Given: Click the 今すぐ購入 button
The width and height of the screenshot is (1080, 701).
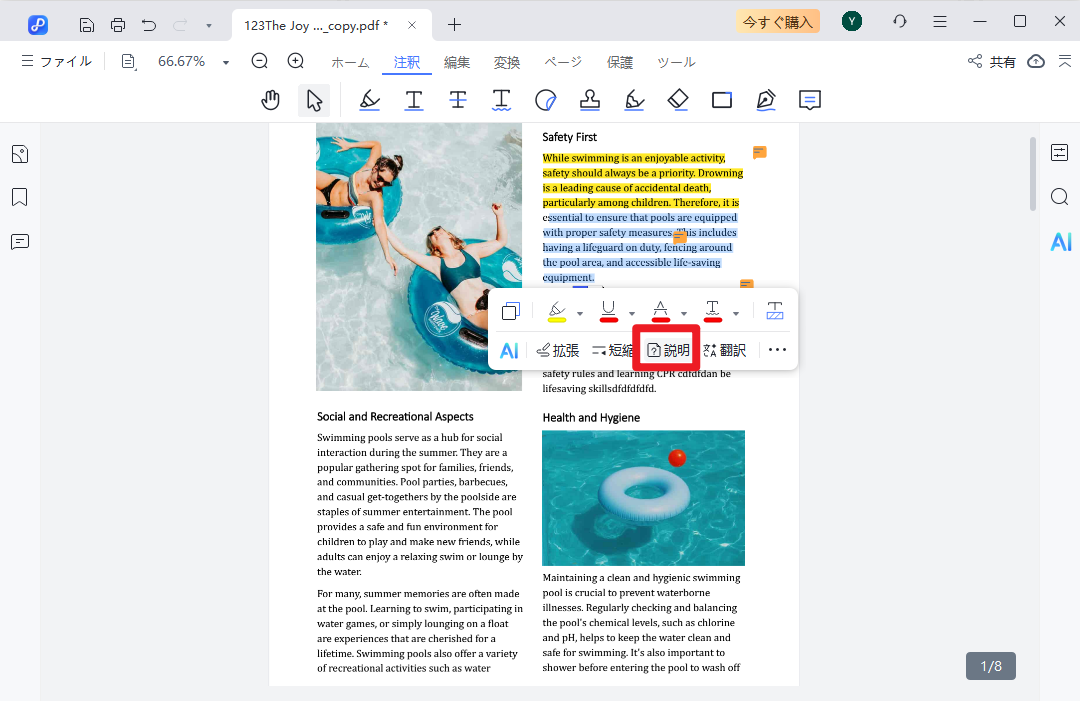Looking at the screenshot, I should coord(777,22).
